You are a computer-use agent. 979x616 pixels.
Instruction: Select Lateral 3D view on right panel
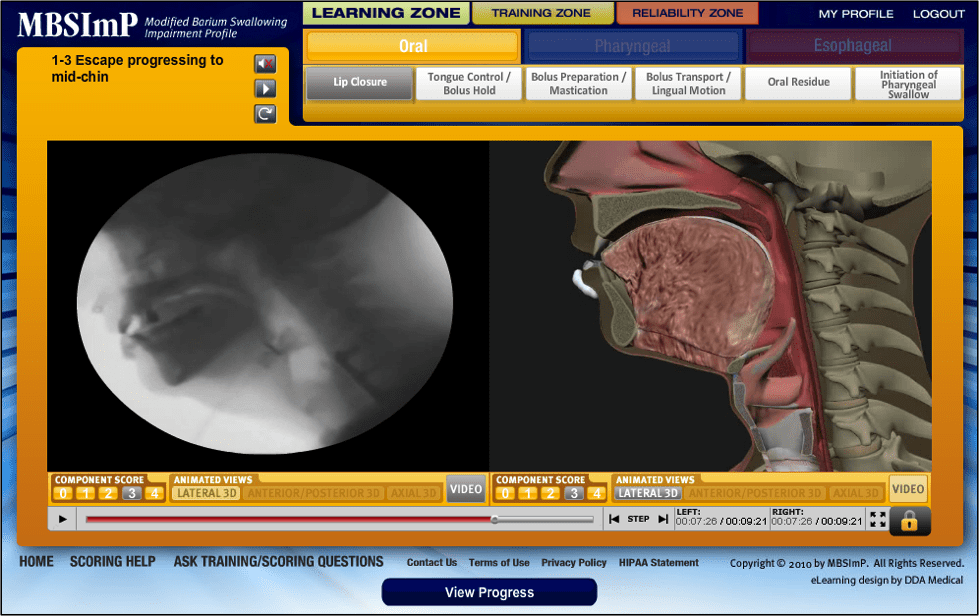click(x=648, y=493)
